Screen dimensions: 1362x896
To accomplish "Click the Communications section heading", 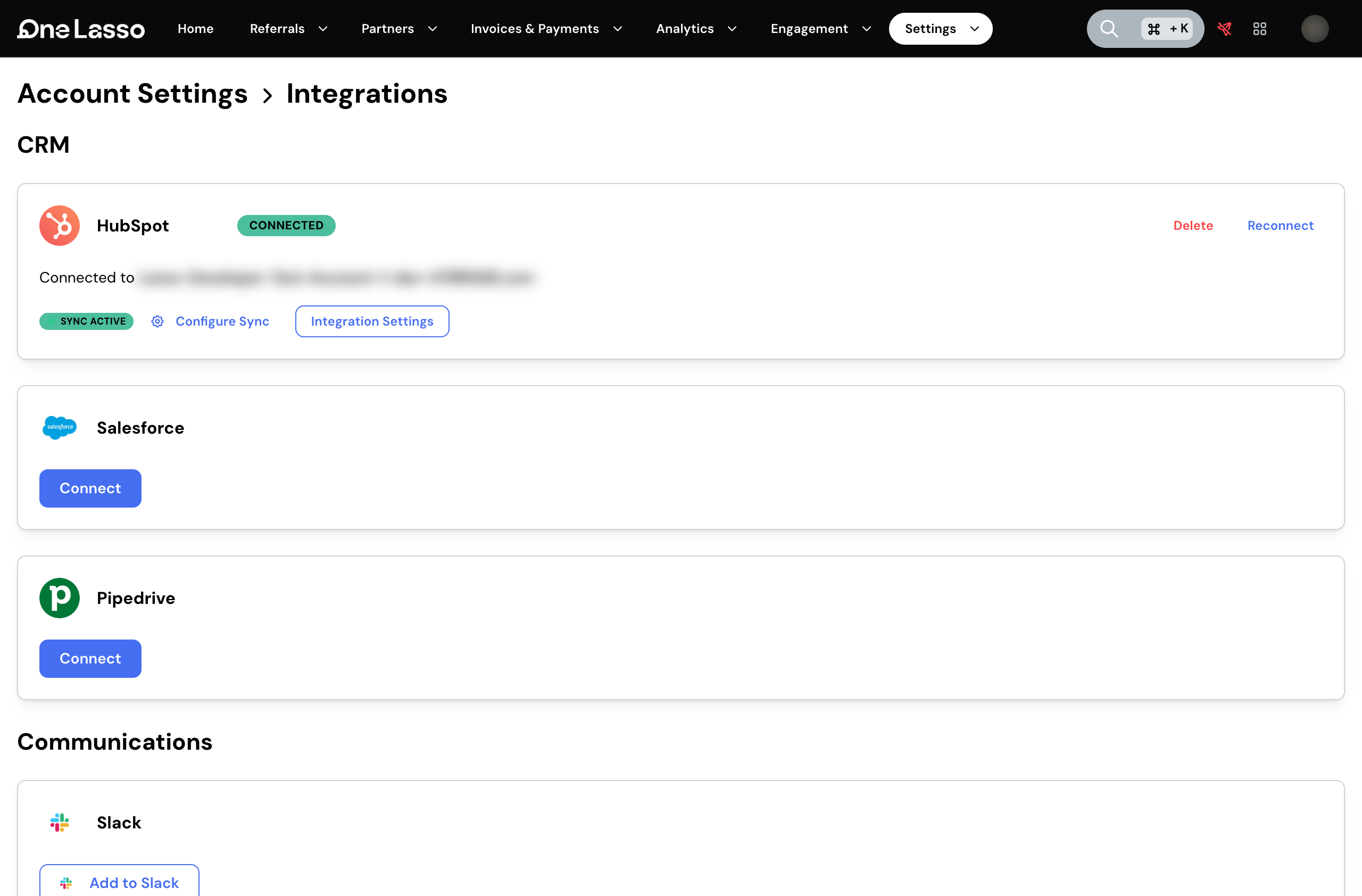I will pos(114,742).
